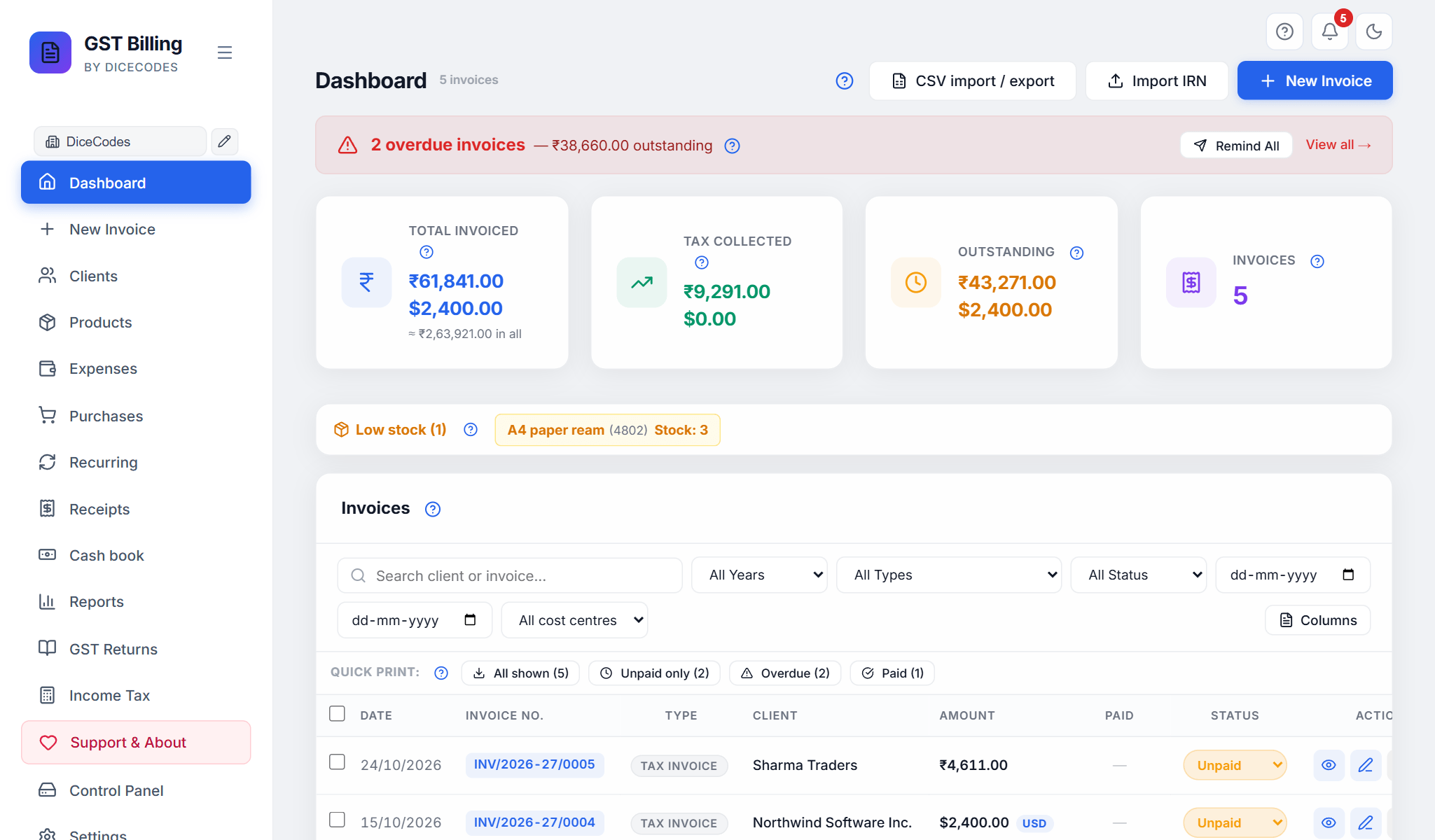Click receipt icon on Invoices count card
Viewport: 1435px width, 840px height.
tap(1191, 282)
